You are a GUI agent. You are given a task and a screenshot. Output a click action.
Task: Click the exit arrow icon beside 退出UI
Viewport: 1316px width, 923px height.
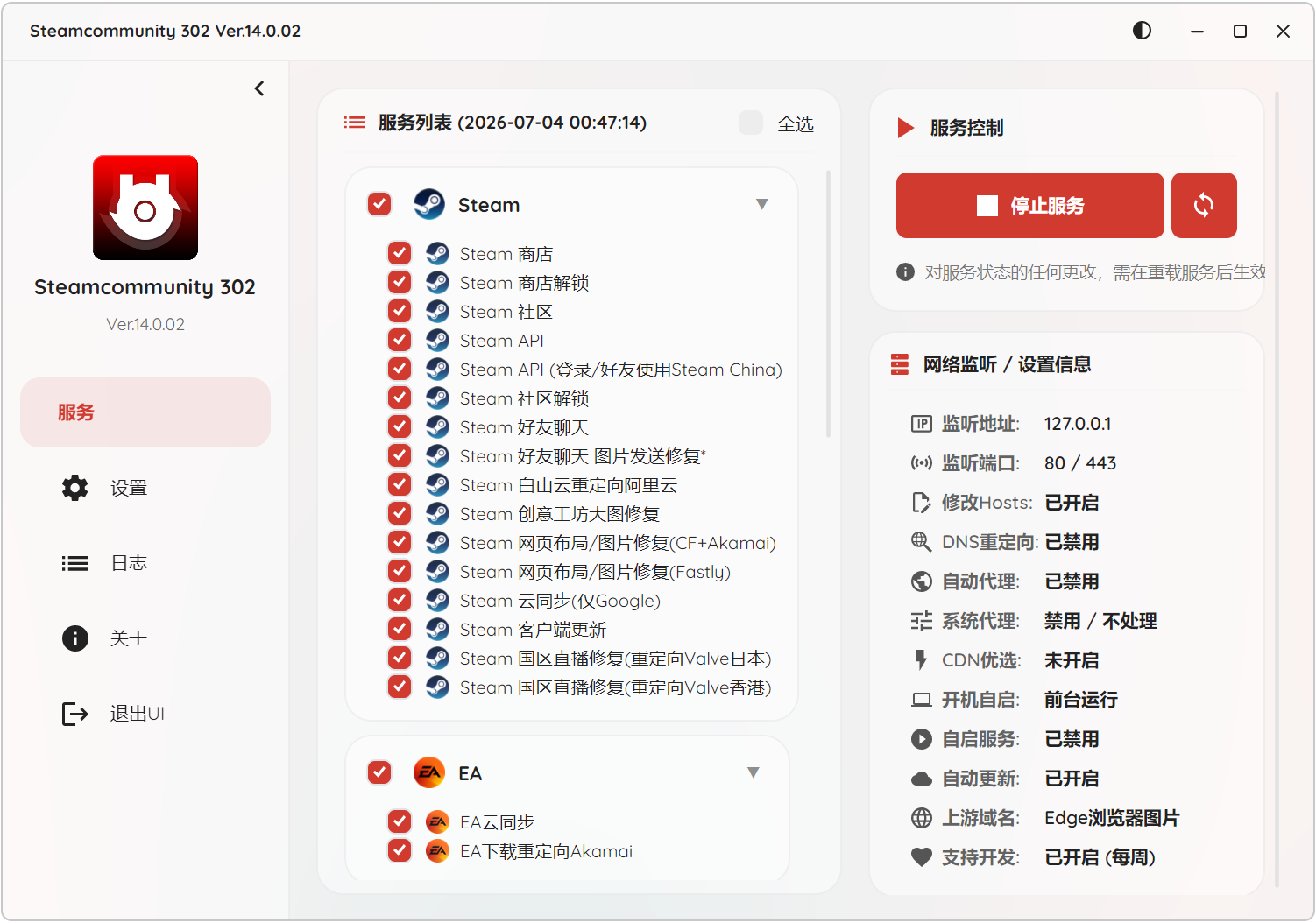tap(75, 714)
